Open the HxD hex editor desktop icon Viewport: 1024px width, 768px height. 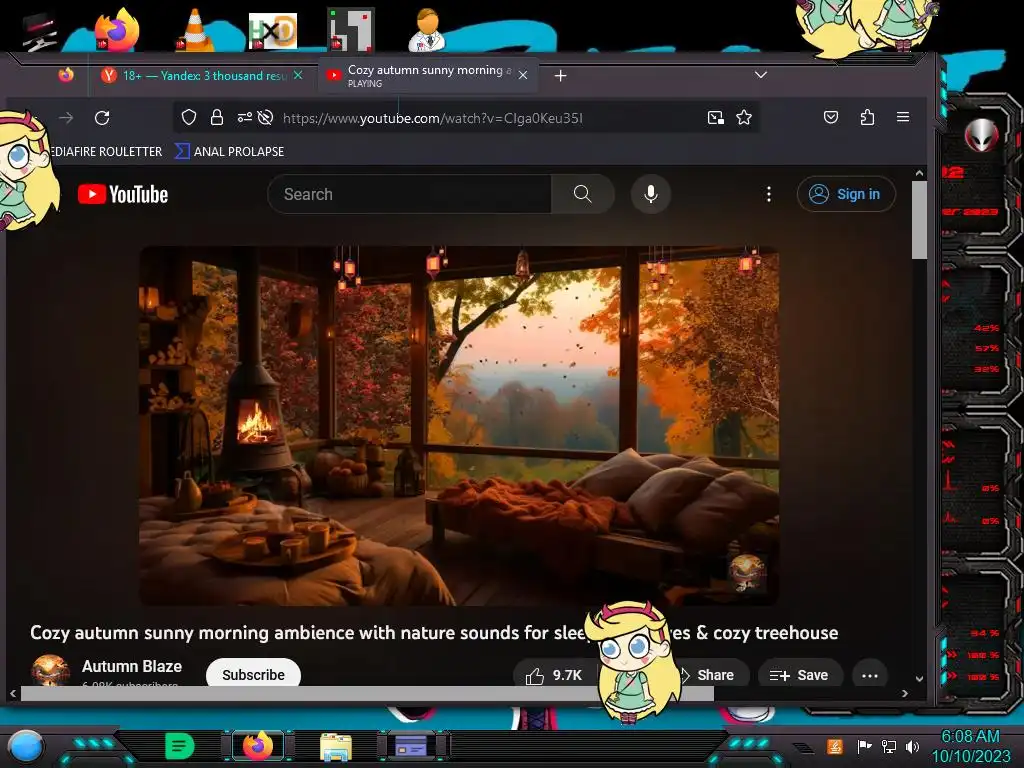point(273,30)
